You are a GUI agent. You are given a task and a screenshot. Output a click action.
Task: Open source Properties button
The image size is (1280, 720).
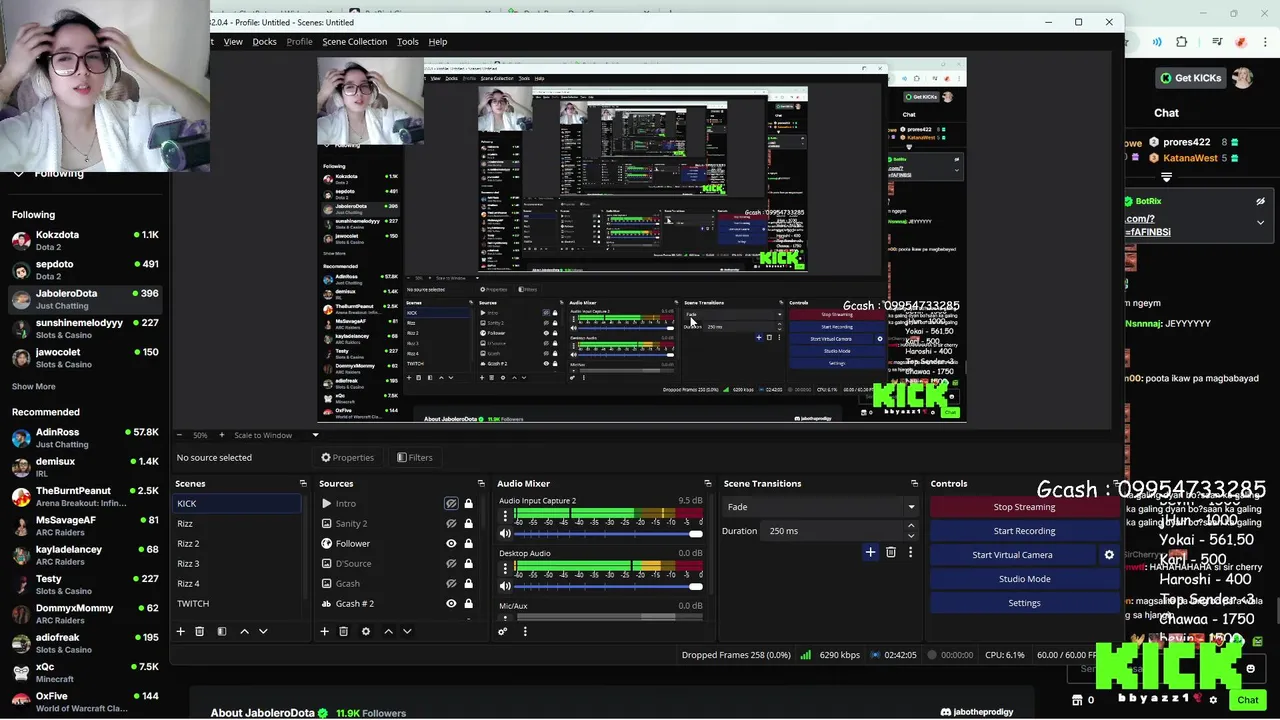pyautogui.click(x=347, y=458)
